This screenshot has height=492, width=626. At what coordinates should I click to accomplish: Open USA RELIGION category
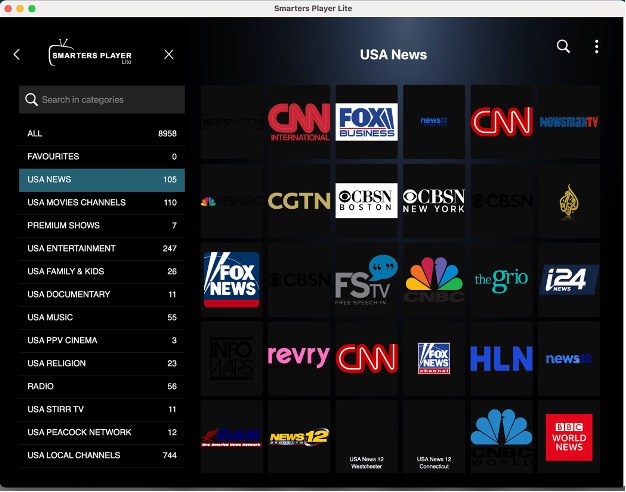click(x=102, y=363)
